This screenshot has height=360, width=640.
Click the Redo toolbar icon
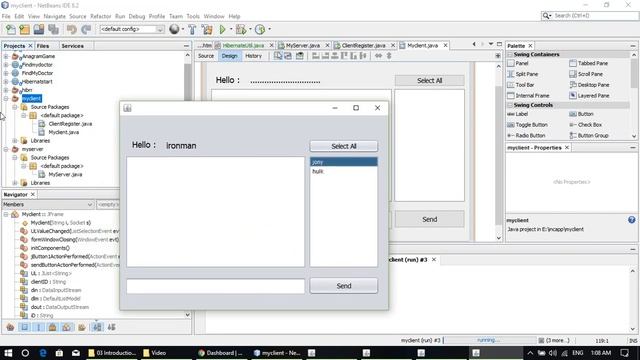pyautogui.click(x=86, y=29)
